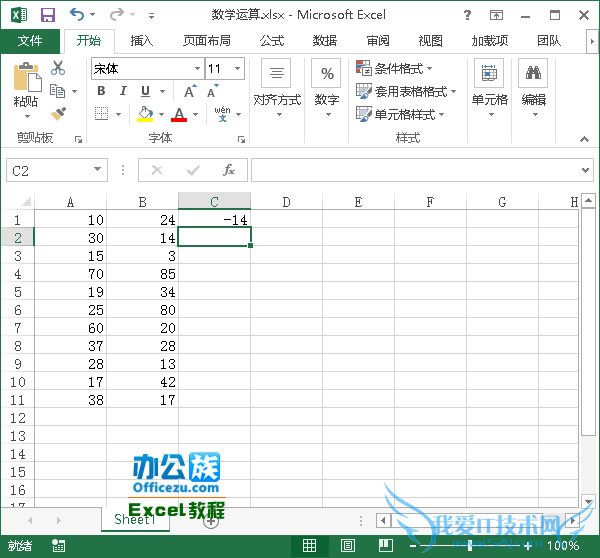Open the 文件 file menu button
600x558 pixels.
(x=30, y=41)
